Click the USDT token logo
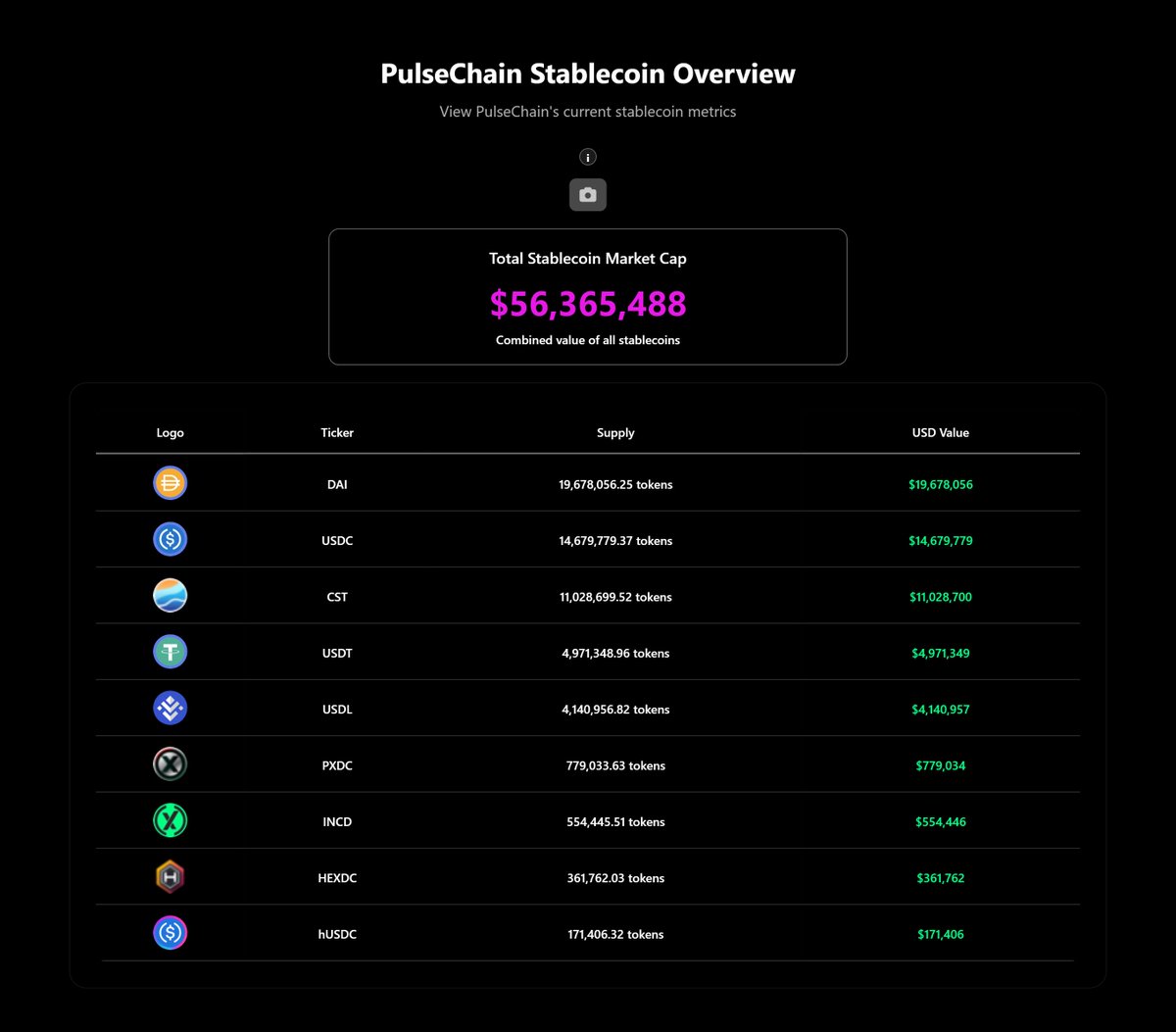Viewport: 1176px width, 1032px height. pos(171,652)
